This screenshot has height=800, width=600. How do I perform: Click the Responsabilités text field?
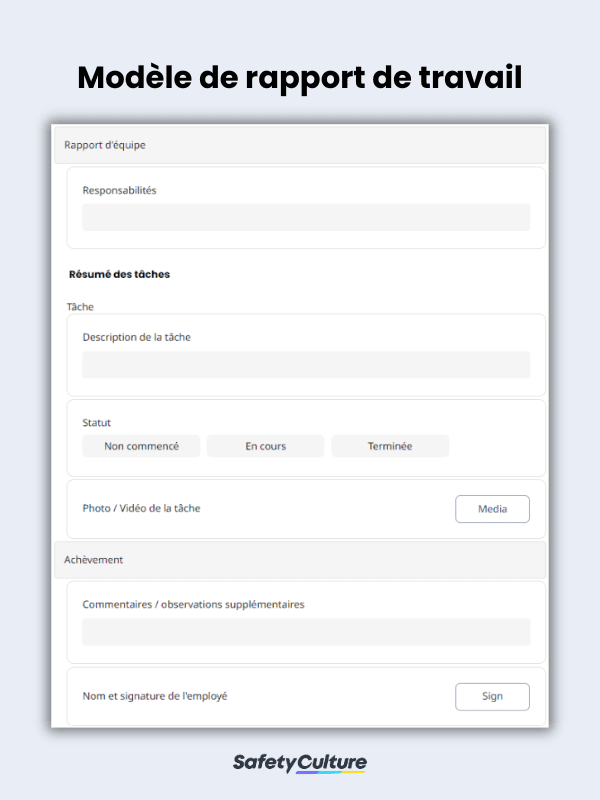306,217
